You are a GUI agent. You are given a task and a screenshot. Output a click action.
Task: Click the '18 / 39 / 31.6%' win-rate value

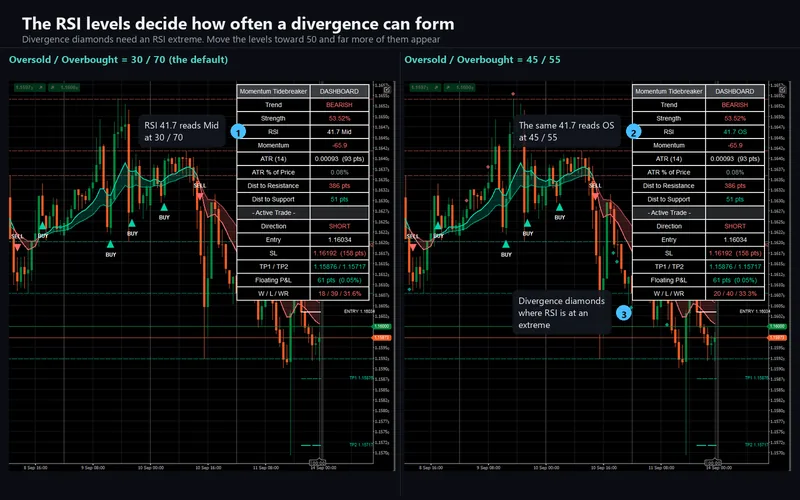pyautogui.click(x=339, y=294)
